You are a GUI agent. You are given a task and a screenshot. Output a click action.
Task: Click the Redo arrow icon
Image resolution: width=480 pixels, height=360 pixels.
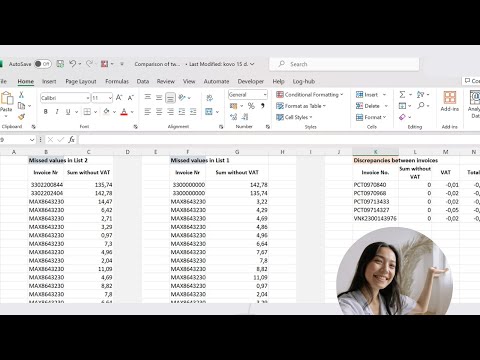pos(89,64)
